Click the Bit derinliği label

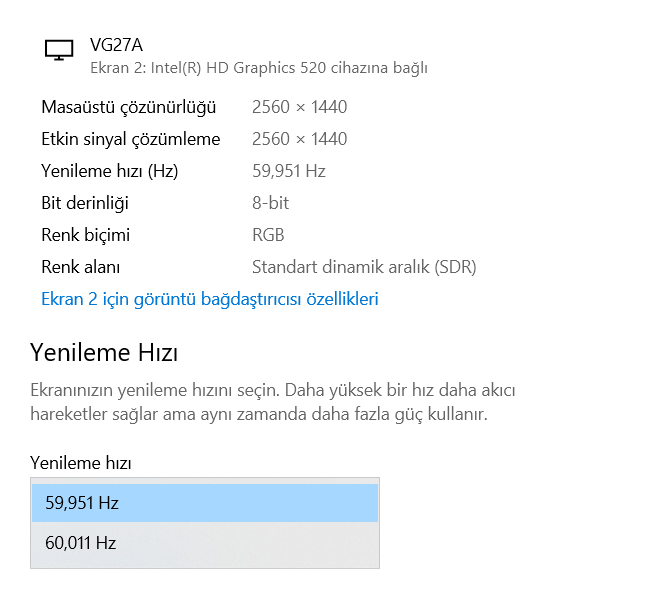click(85, 203)
